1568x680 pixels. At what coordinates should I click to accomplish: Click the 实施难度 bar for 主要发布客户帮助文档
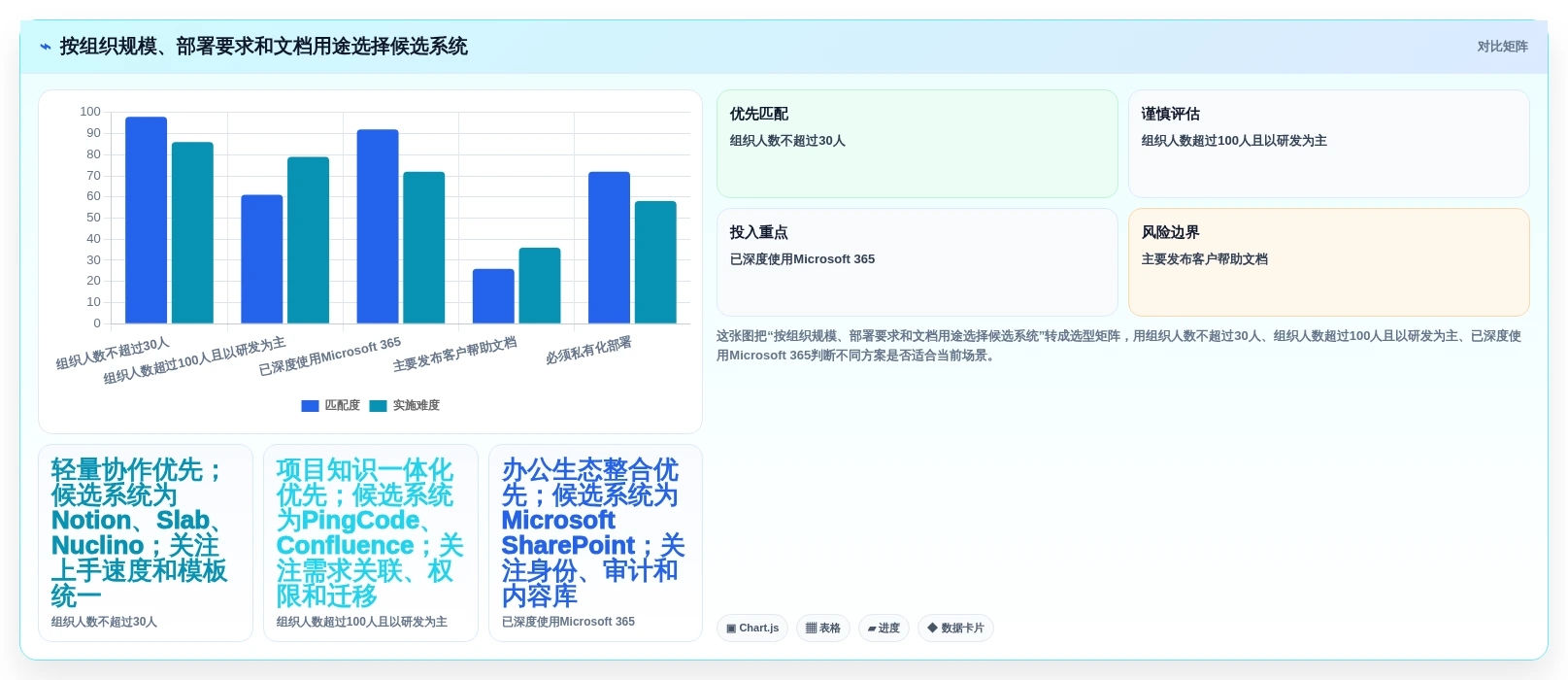click(x=540, y=286)
